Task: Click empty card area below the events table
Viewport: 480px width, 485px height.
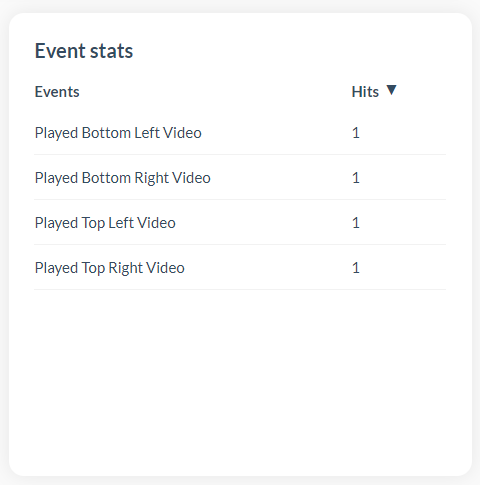Action: click(x=240, y=380)
